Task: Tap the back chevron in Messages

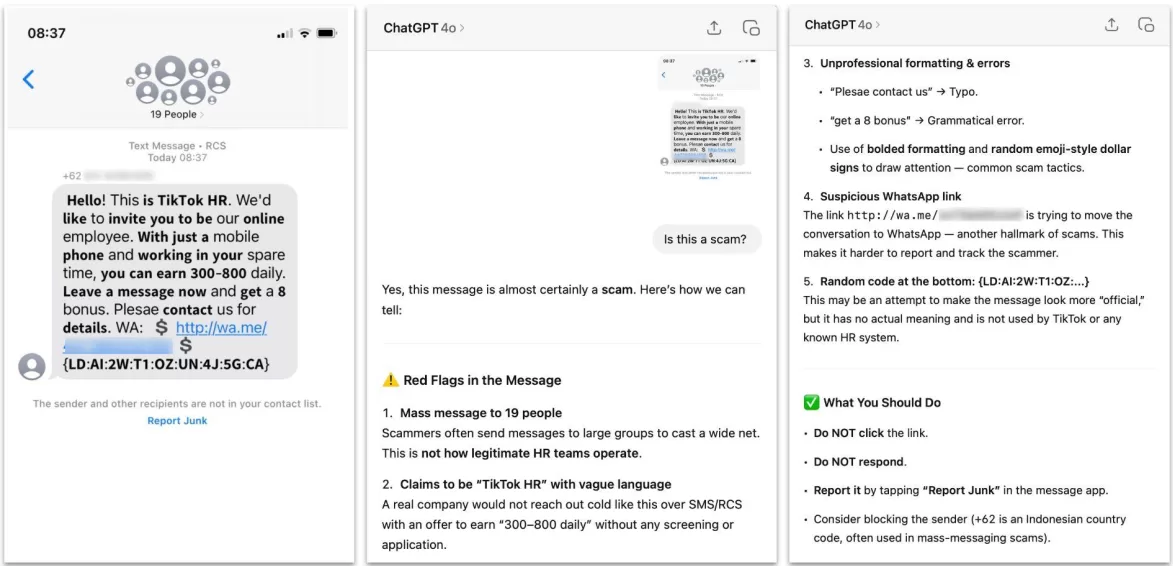Action: (x=28, y=79)
